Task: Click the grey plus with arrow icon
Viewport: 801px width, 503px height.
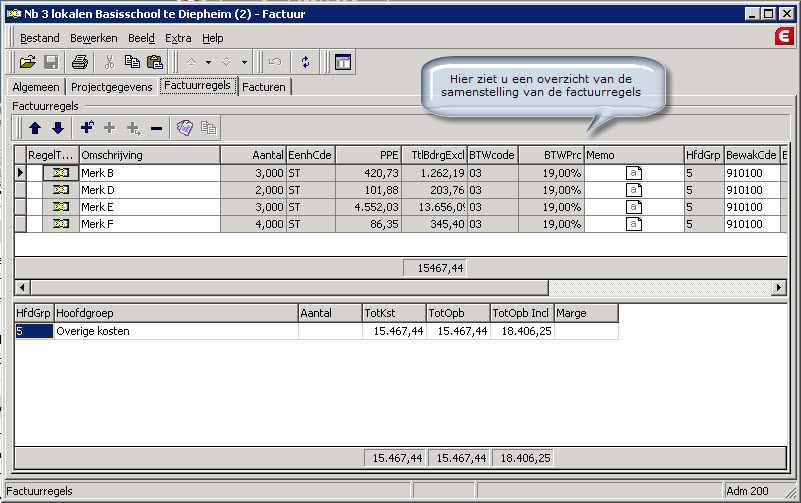Action: pos(133,128)
